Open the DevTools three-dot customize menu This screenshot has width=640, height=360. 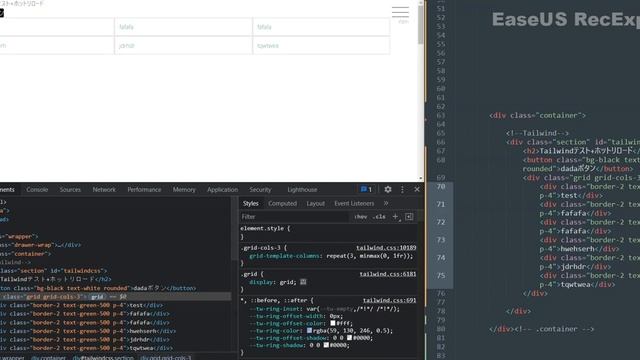pos(402,189)
